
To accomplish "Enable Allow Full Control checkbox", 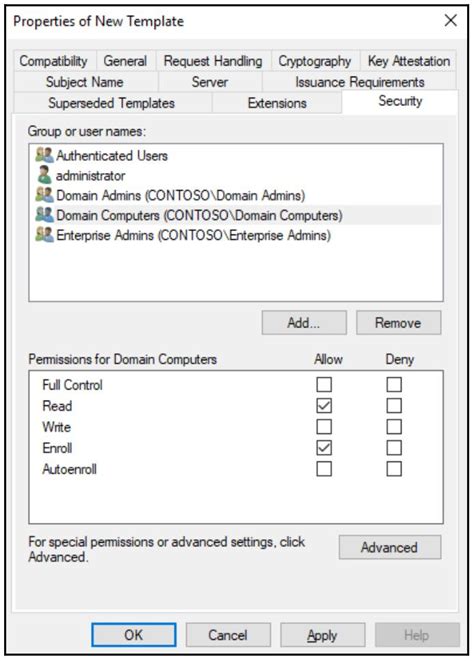I will point(324,384).
